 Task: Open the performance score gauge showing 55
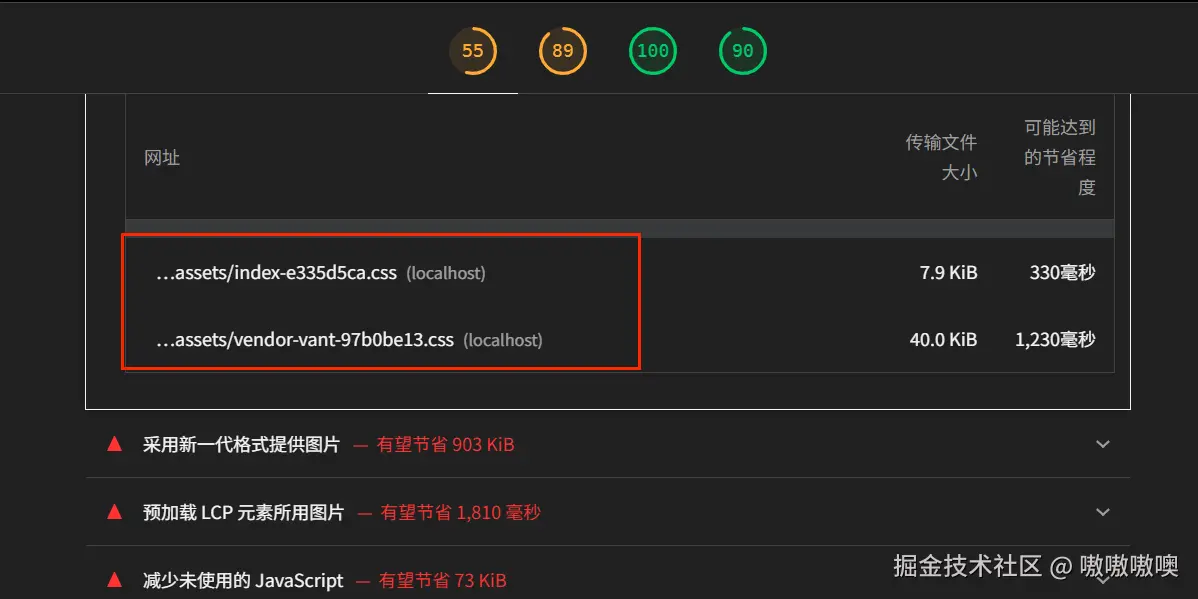coord(473,51)
